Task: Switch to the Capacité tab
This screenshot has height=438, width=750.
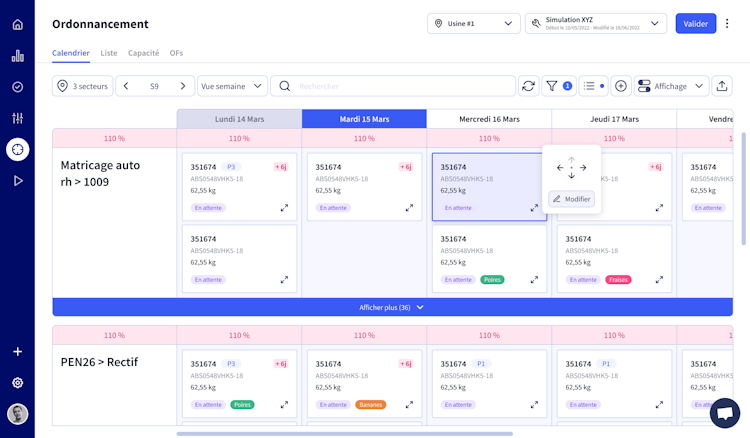Action: (143, 53)
